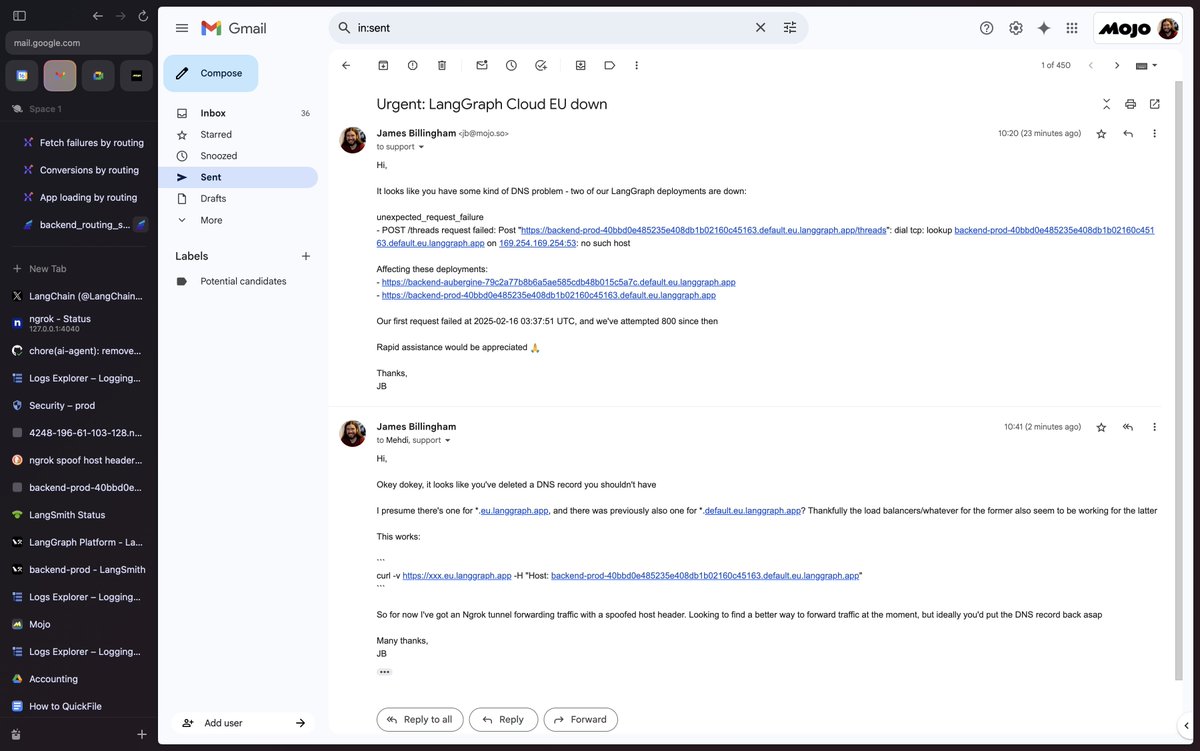This screenshot has width=1200, height=751.
Task: Click mail.google.com URL bar
Action: point(79,43)
